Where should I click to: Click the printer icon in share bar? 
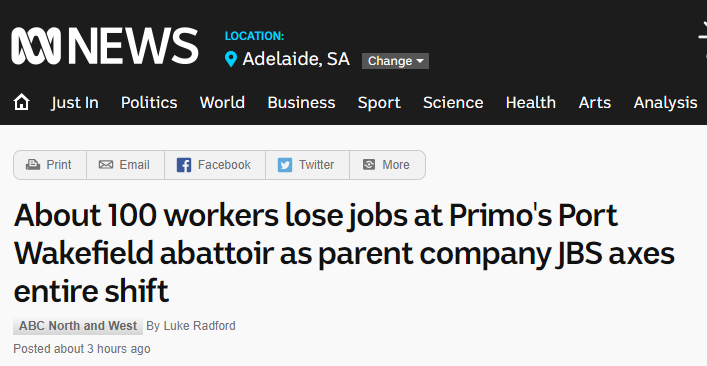click(x=32, y=165)
